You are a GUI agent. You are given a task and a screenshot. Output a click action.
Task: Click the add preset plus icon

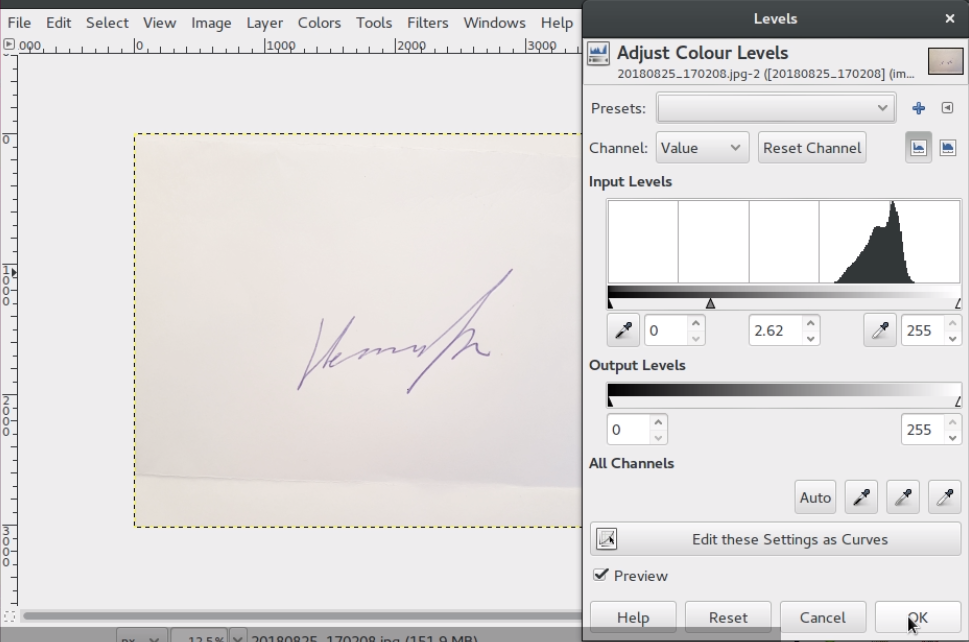pyautogui.click(x=918, y=108)
